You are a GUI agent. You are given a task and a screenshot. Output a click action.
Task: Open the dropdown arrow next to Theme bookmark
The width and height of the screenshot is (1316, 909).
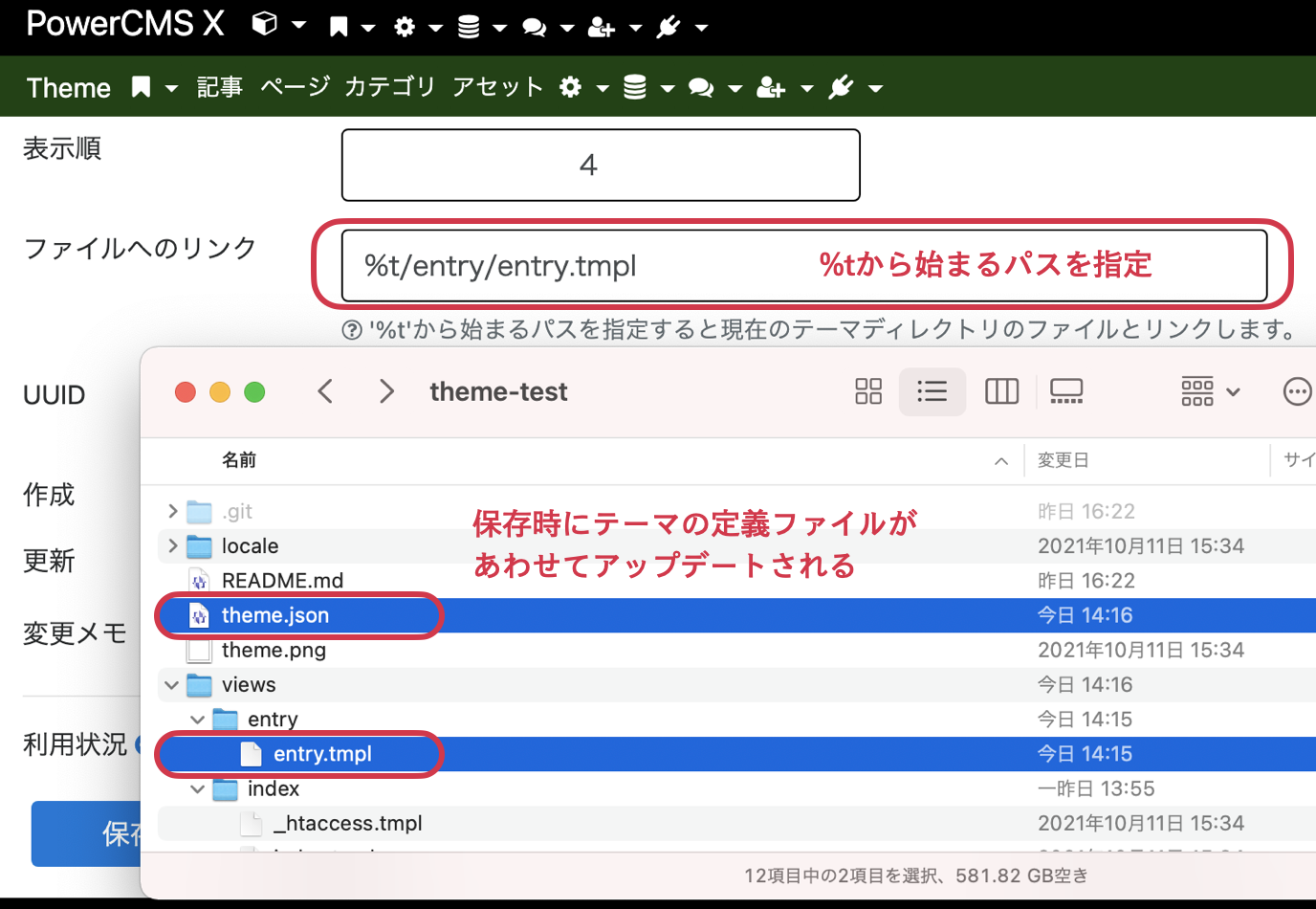pos(171,89)
